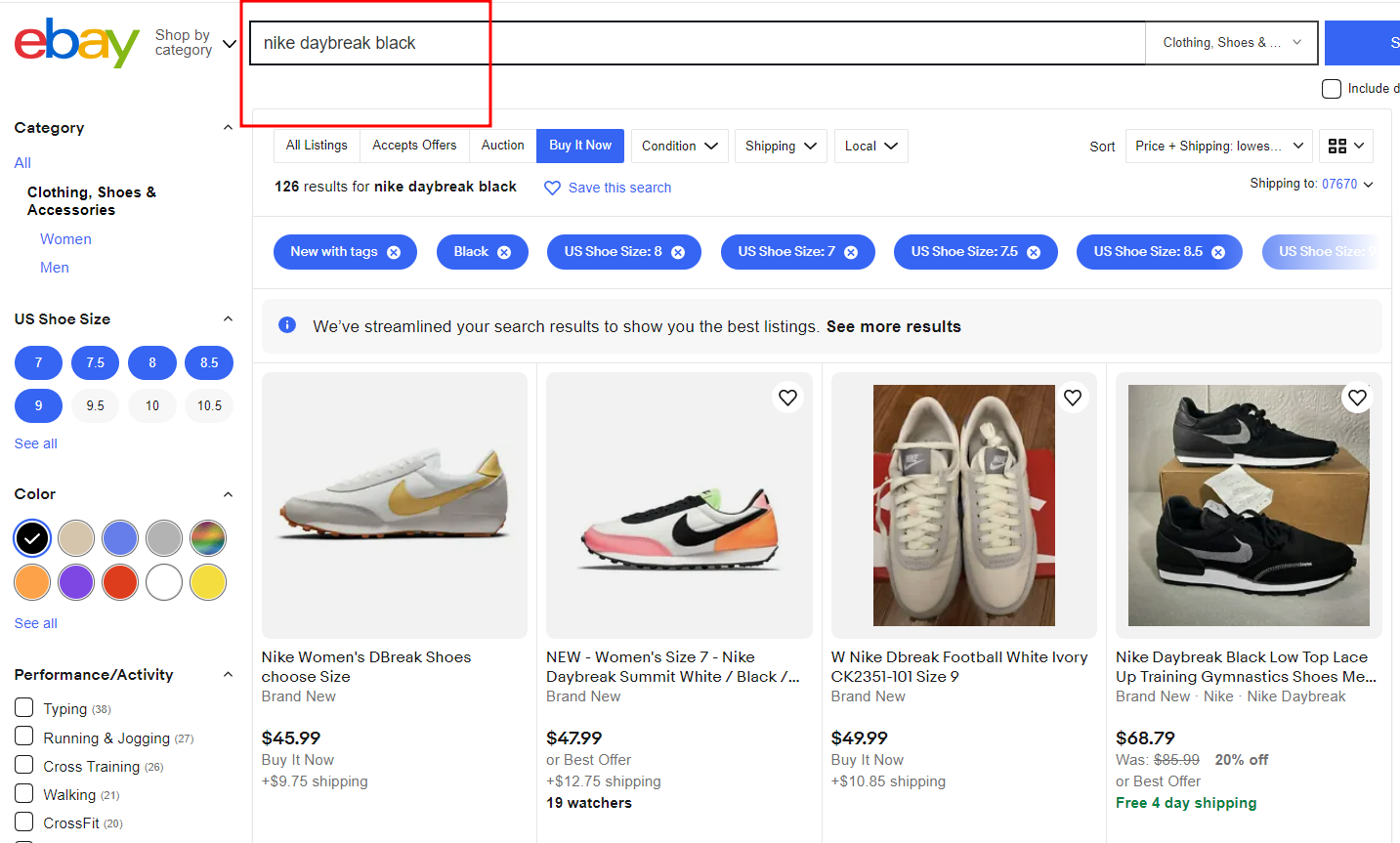Add Dbreak Football White Ivory to watchlist

point(1073,398)
